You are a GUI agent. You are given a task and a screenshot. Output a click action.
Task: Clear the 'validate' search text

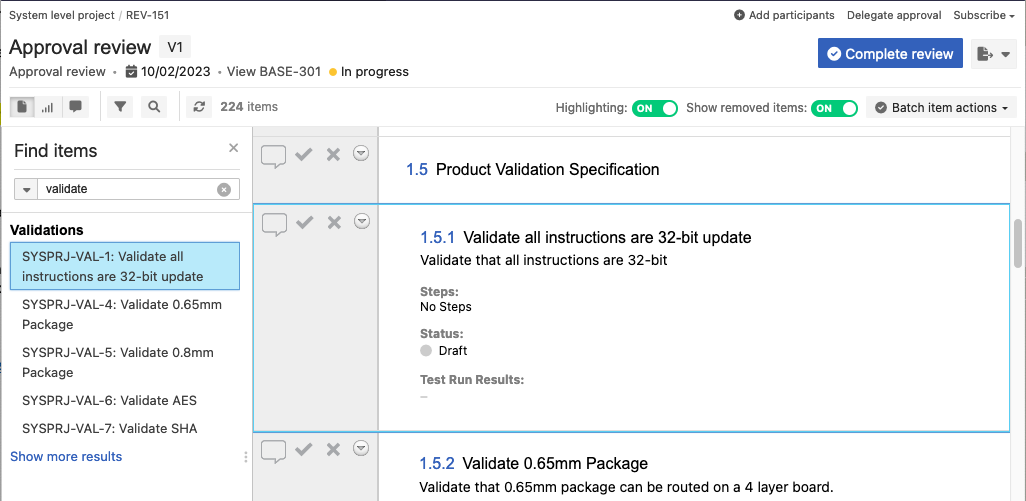(224, 190)
